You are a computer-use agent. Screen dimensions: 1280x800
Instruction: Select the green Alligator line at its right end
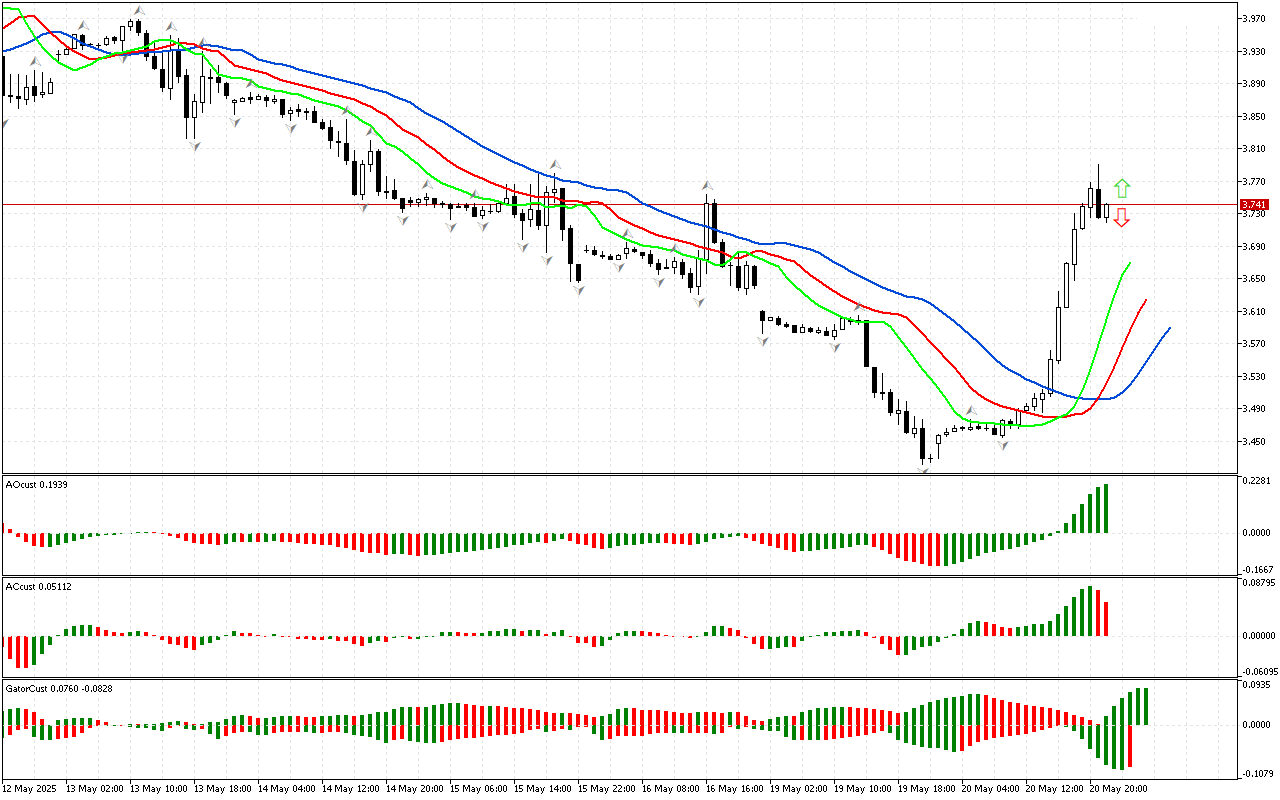click(1129, 264)
